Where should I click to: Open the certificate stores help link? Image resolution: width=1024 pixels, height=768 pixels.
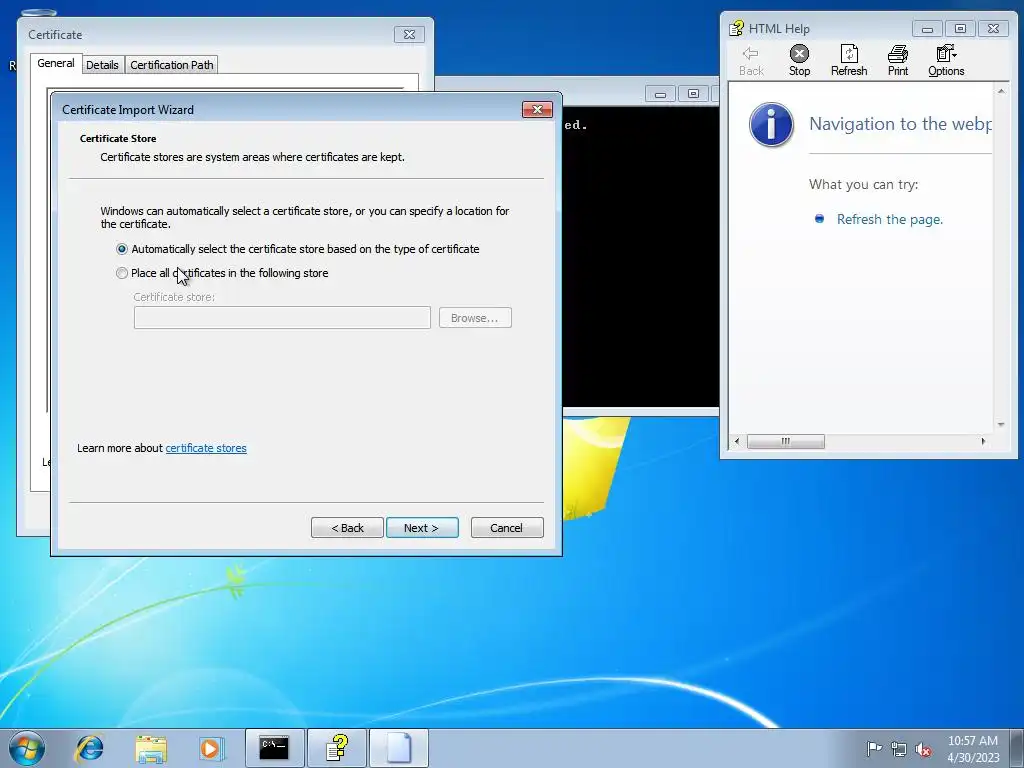(x=206, y=448)
